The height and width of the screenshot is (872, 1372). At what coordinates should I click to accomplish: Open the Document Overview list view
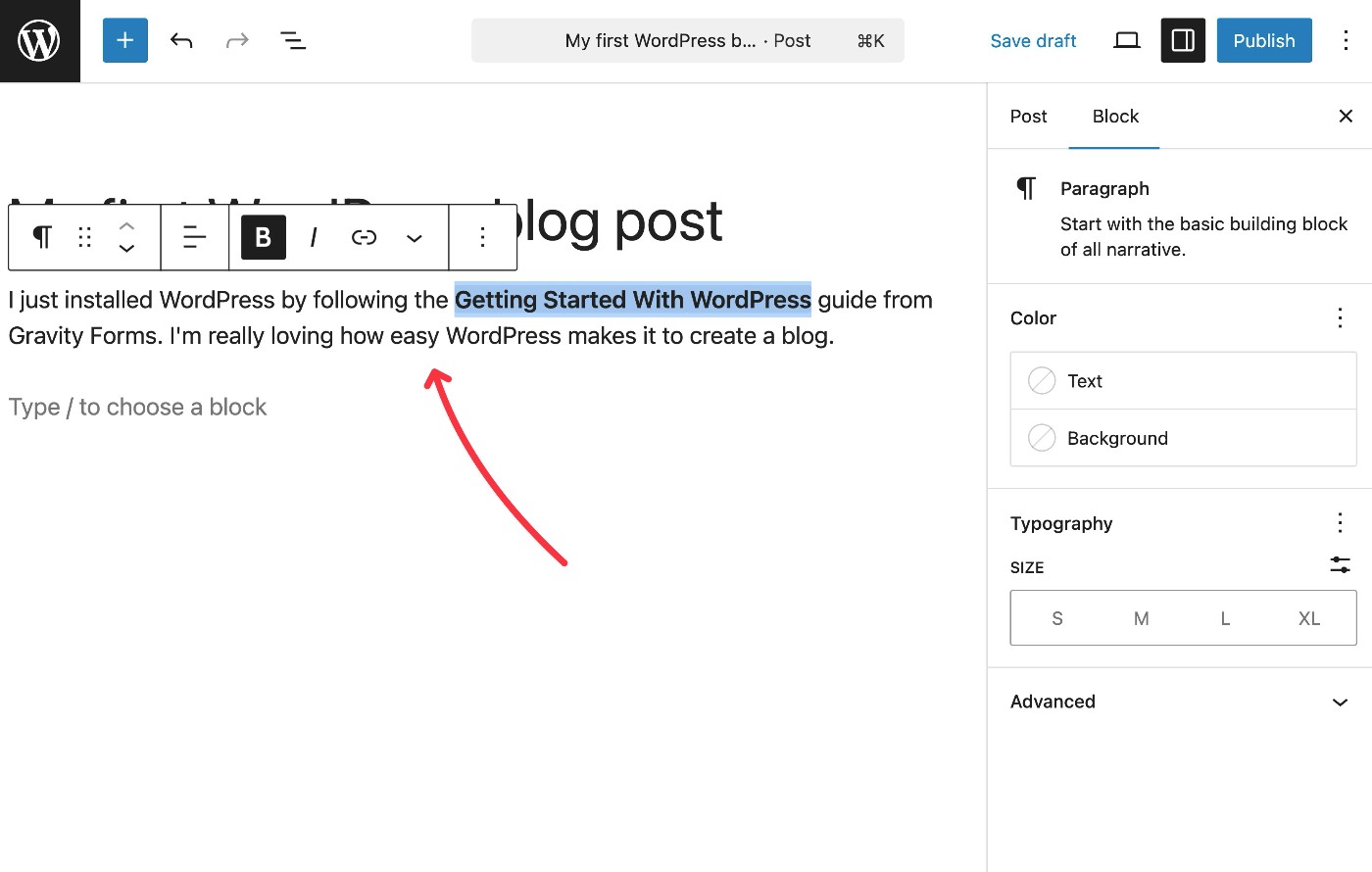pos(293,40)
